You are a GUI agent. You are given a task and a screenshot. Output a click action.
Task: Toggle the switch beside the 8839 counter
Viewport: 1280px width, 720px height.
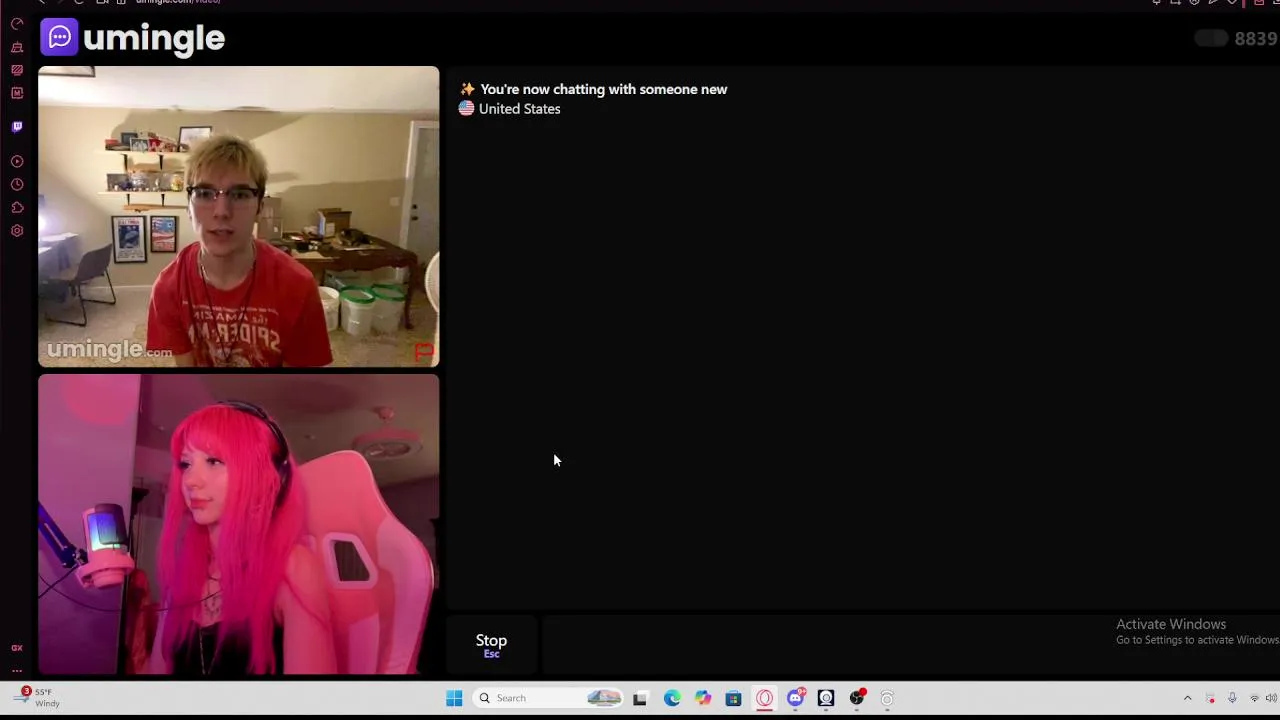1211,39
